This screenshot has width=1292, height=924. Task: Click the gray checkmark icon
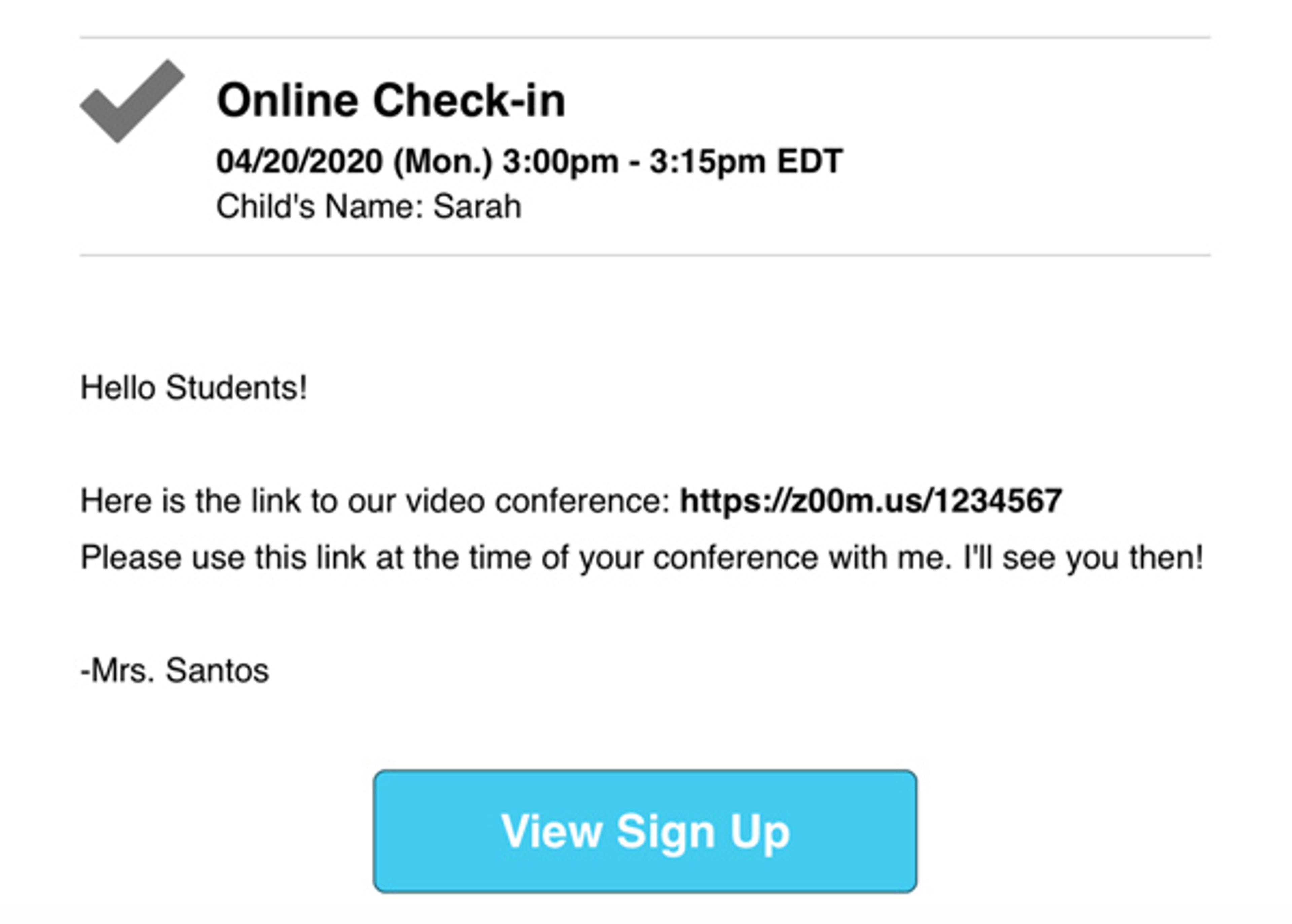click(x=132, y=101)
